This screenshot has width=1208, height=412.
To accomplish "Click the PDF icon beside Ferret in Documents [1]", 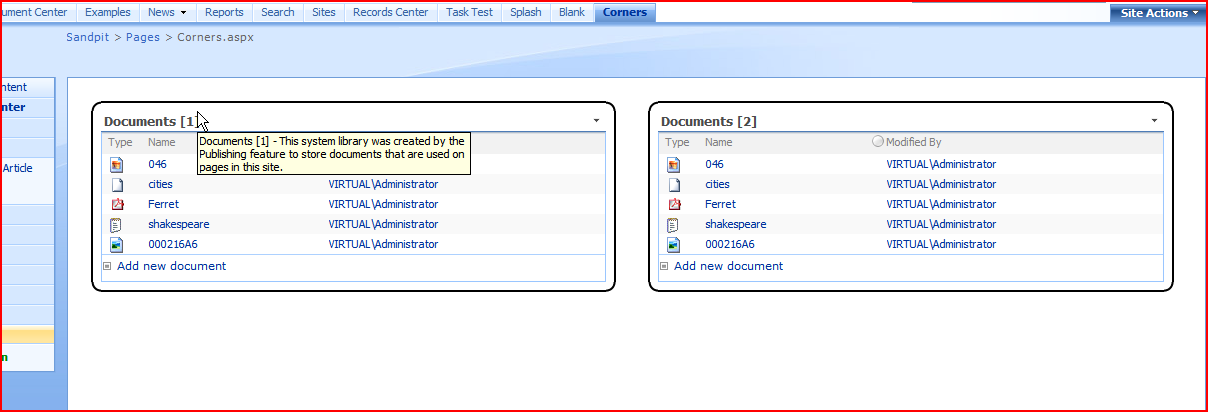I will [116, 205].
